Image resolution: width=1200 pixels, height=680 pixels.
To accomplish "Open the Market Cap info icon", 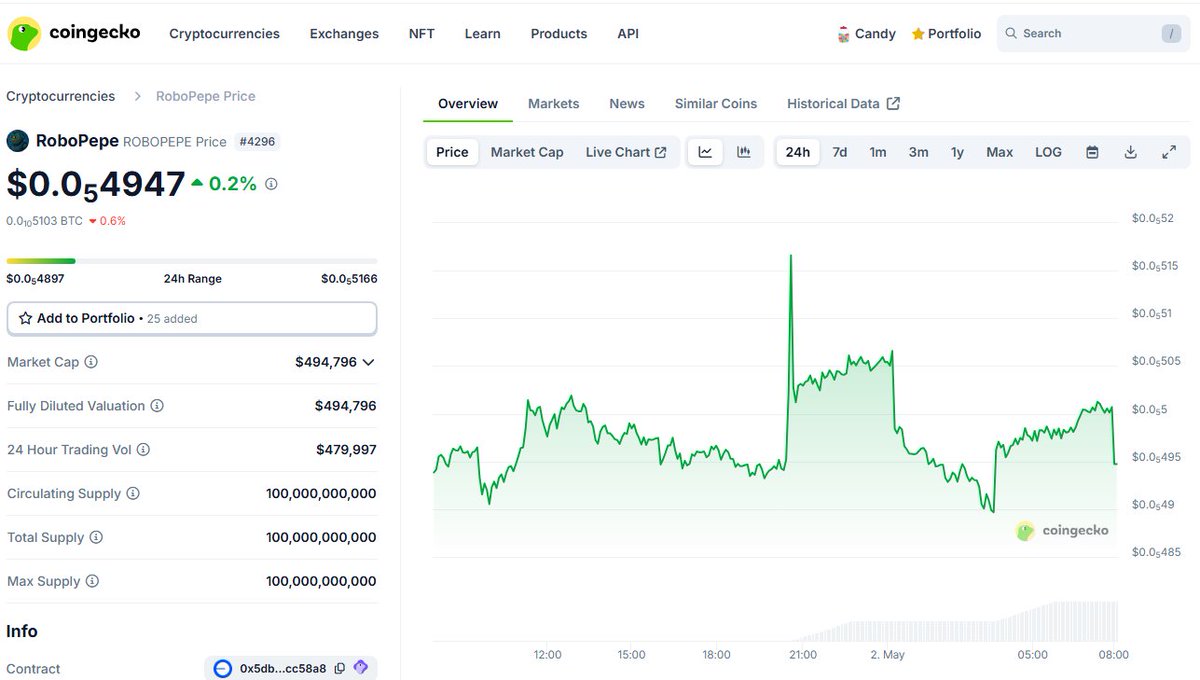I will [x=91, y=362].
